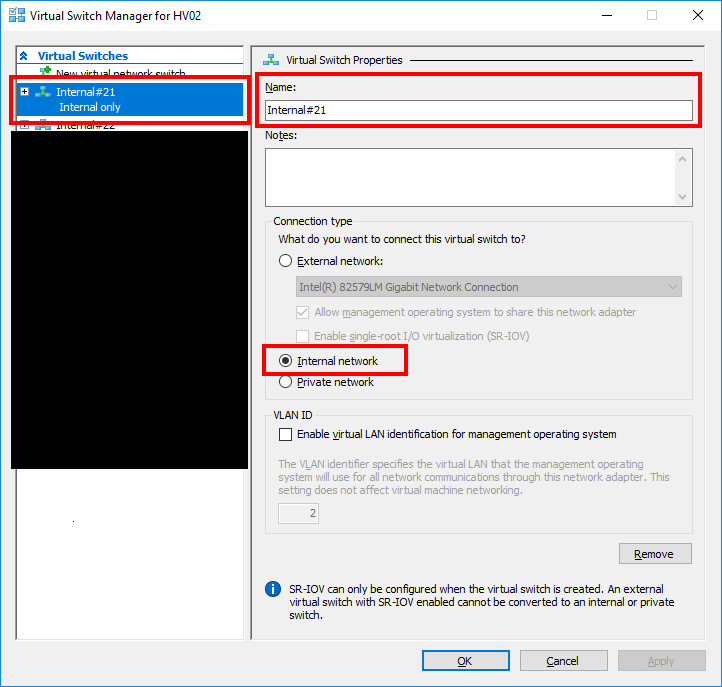Screen dimensions: 722x687
Task: Click the Notes scrollbar down arrow
Action: 682,197
